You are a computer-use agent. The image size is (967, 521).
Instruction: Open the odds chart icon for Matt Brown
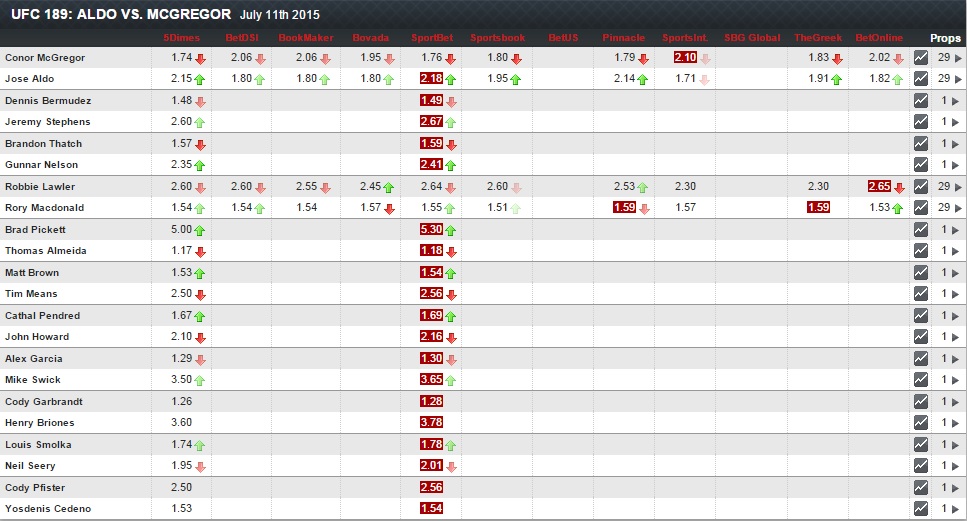(921, 272)
